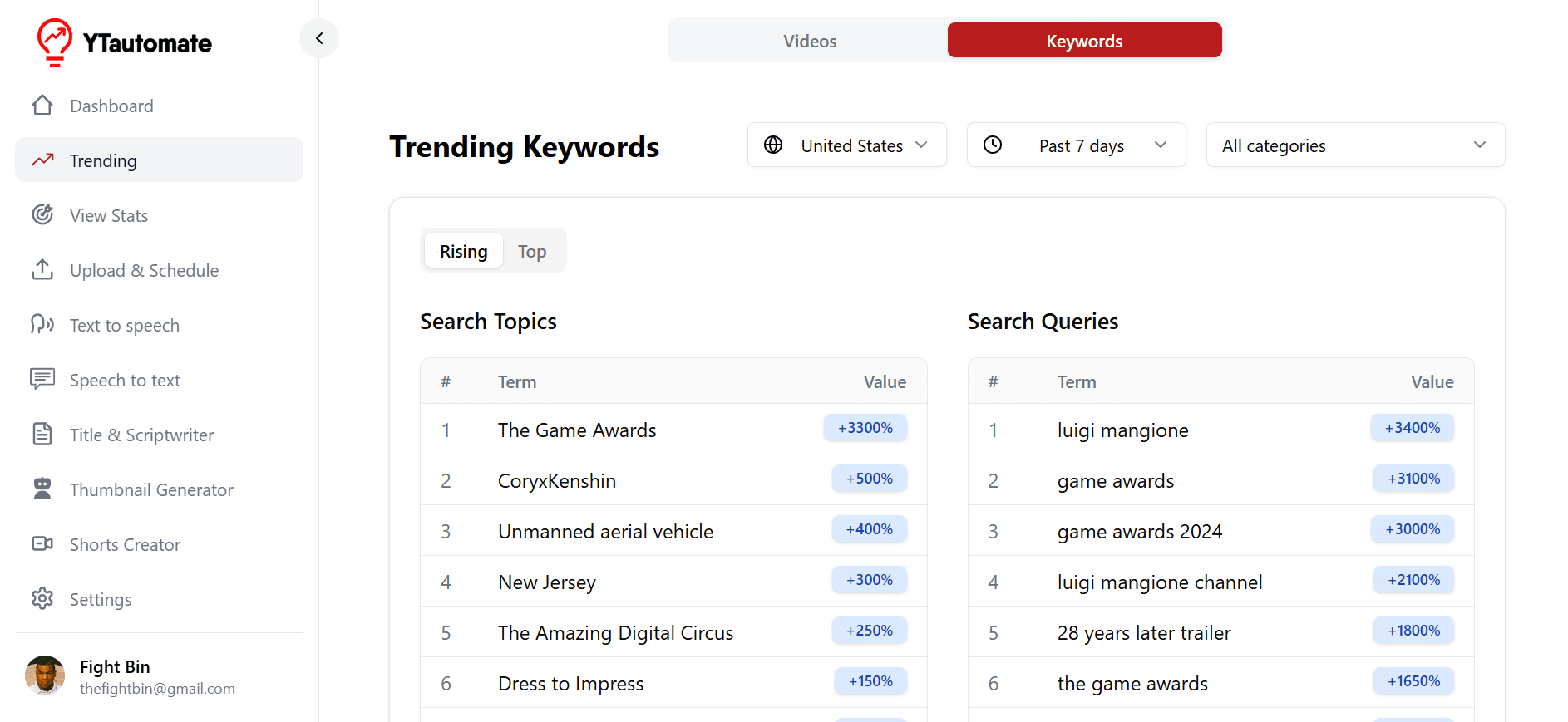The image size is (1568, 722).
Task: Click The Amazing Digital Circus term
Action: tap(615, 632)
